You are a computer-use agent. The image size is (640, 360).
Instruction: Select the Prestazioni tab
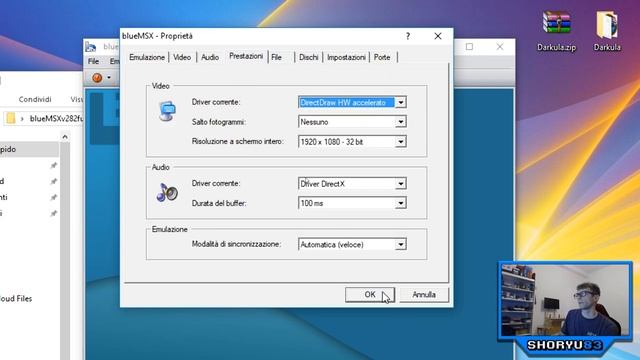(x=246, y=56)
